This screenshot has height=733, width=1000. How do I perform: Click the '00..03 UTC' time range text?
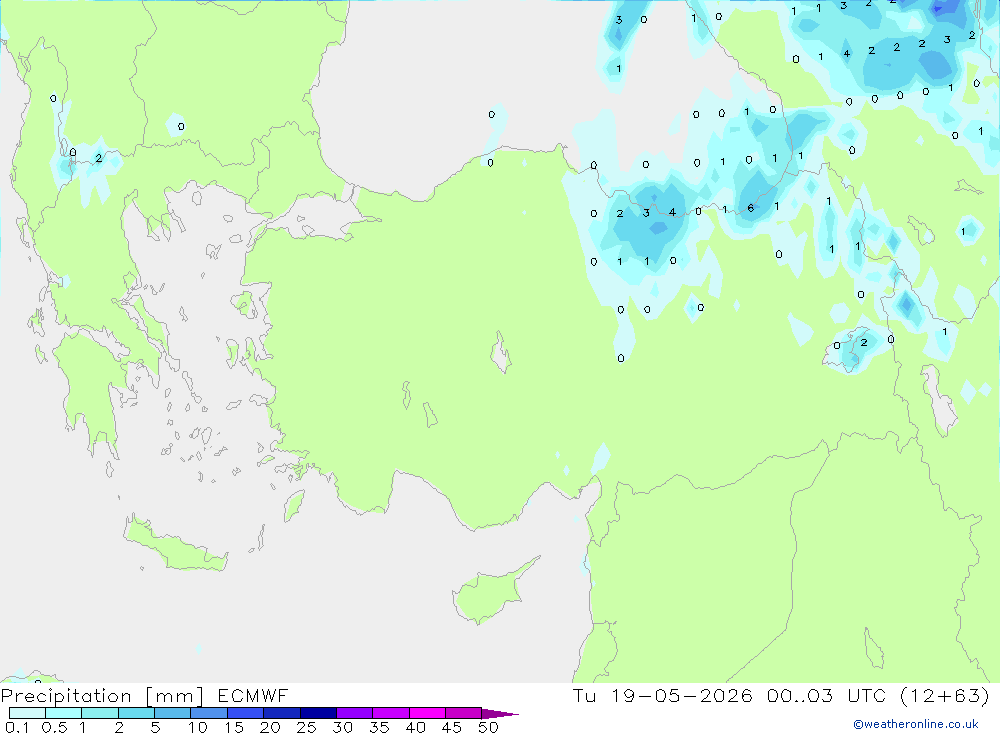pos(827,695)
